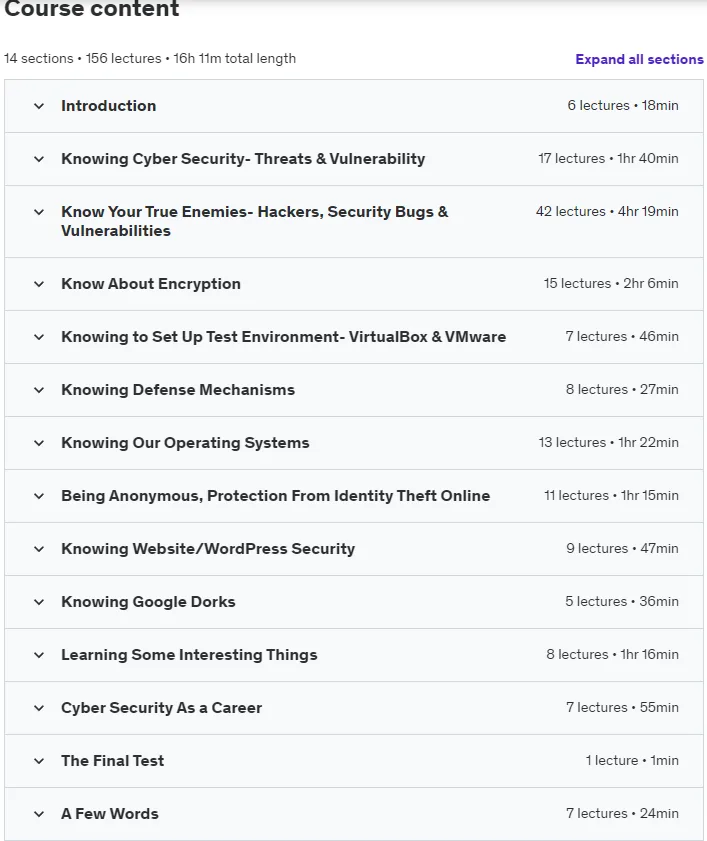Click chevron beside Knowing Google Dorks

[x=39, y=602]
